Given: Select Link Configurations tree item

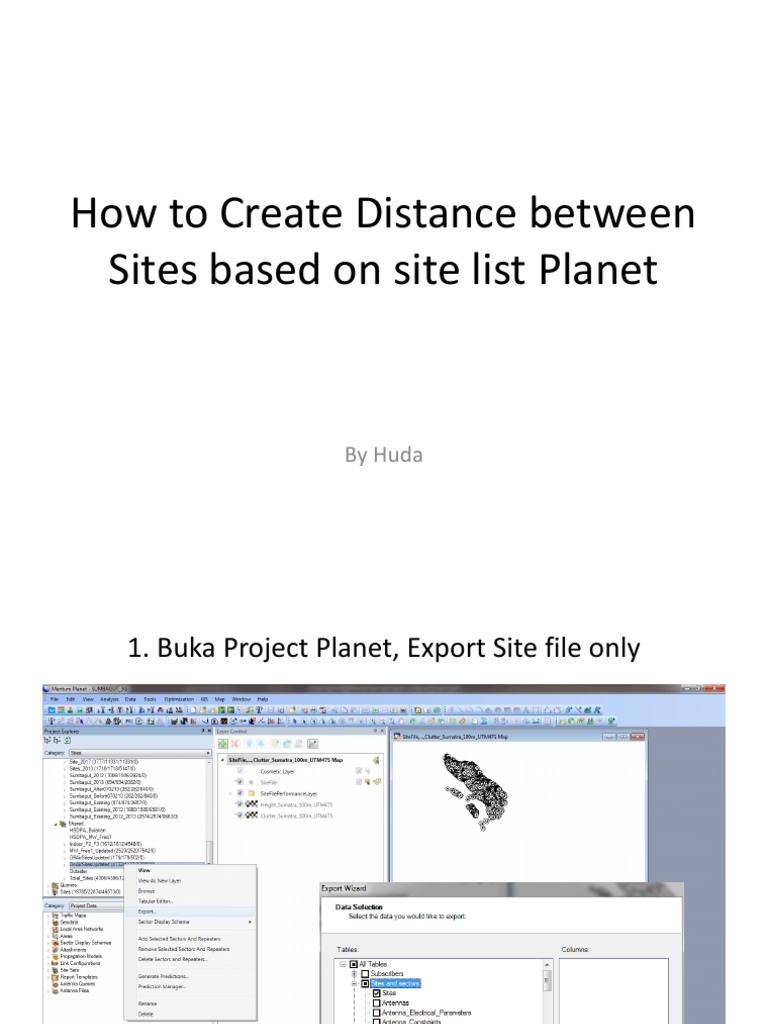Looking at the screenshot, I should (80, 963).
